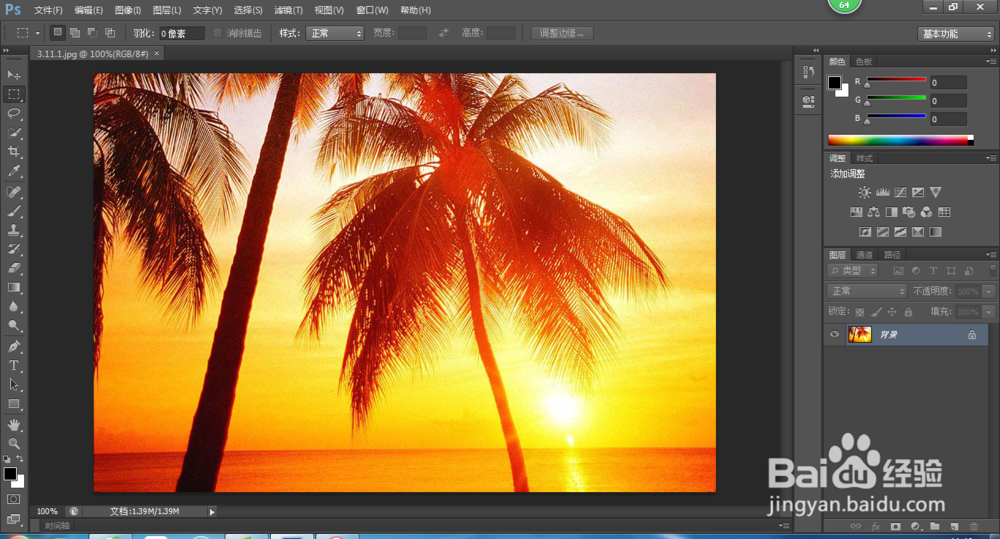Add a Color Balance adjustment
Image resolution: width=1000 pixels, height=539 pixels.
pyautogui.click(x=874, y=212)
